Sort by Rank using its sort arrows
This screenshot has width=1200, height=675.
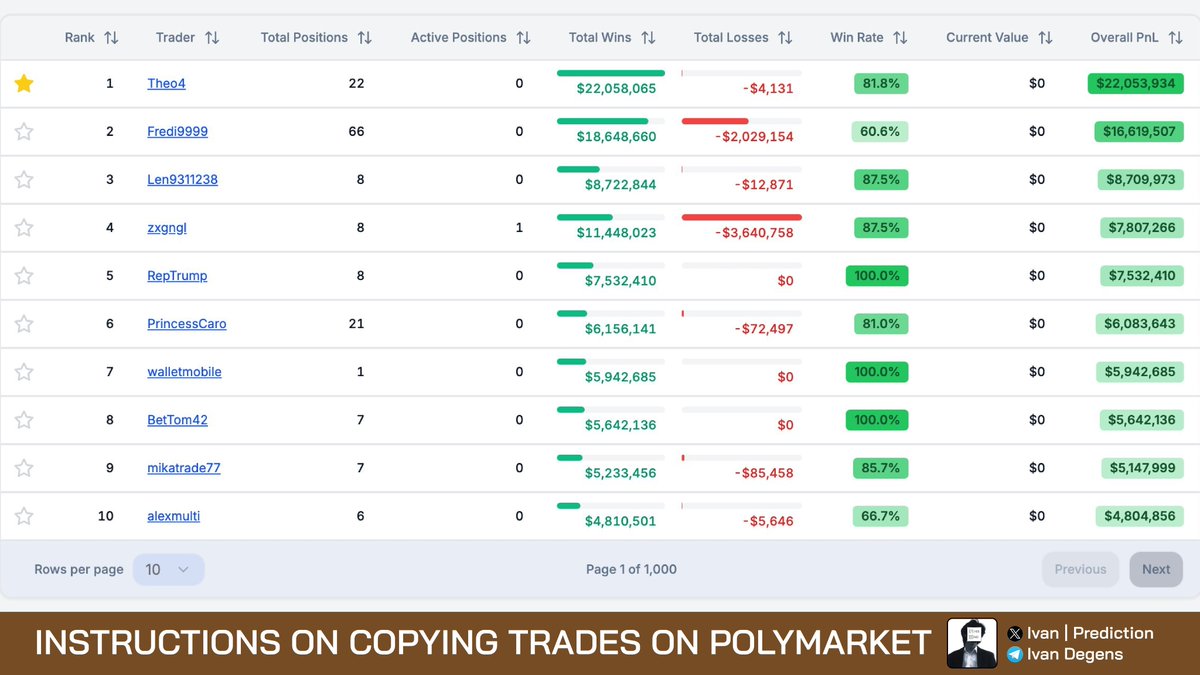[111, 38]
